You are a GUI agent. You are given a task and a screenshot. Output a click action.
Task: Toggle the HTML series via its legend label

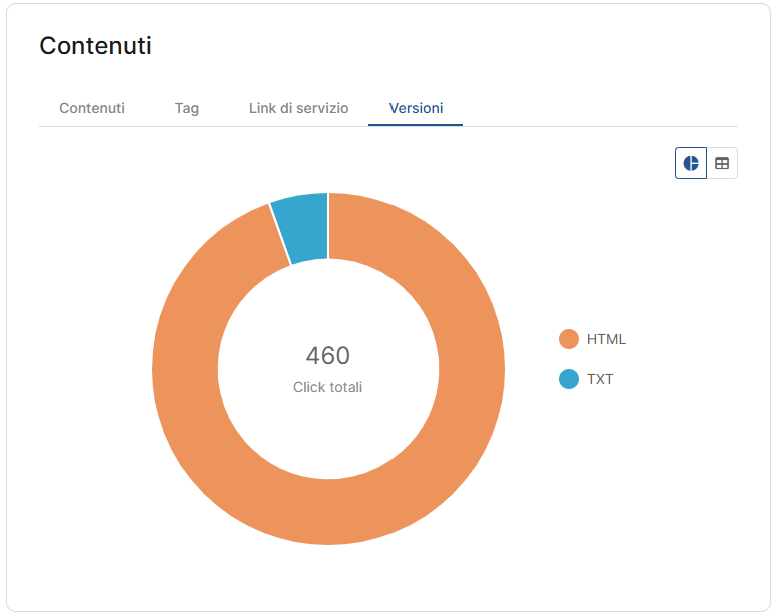[x=606, y=339]
